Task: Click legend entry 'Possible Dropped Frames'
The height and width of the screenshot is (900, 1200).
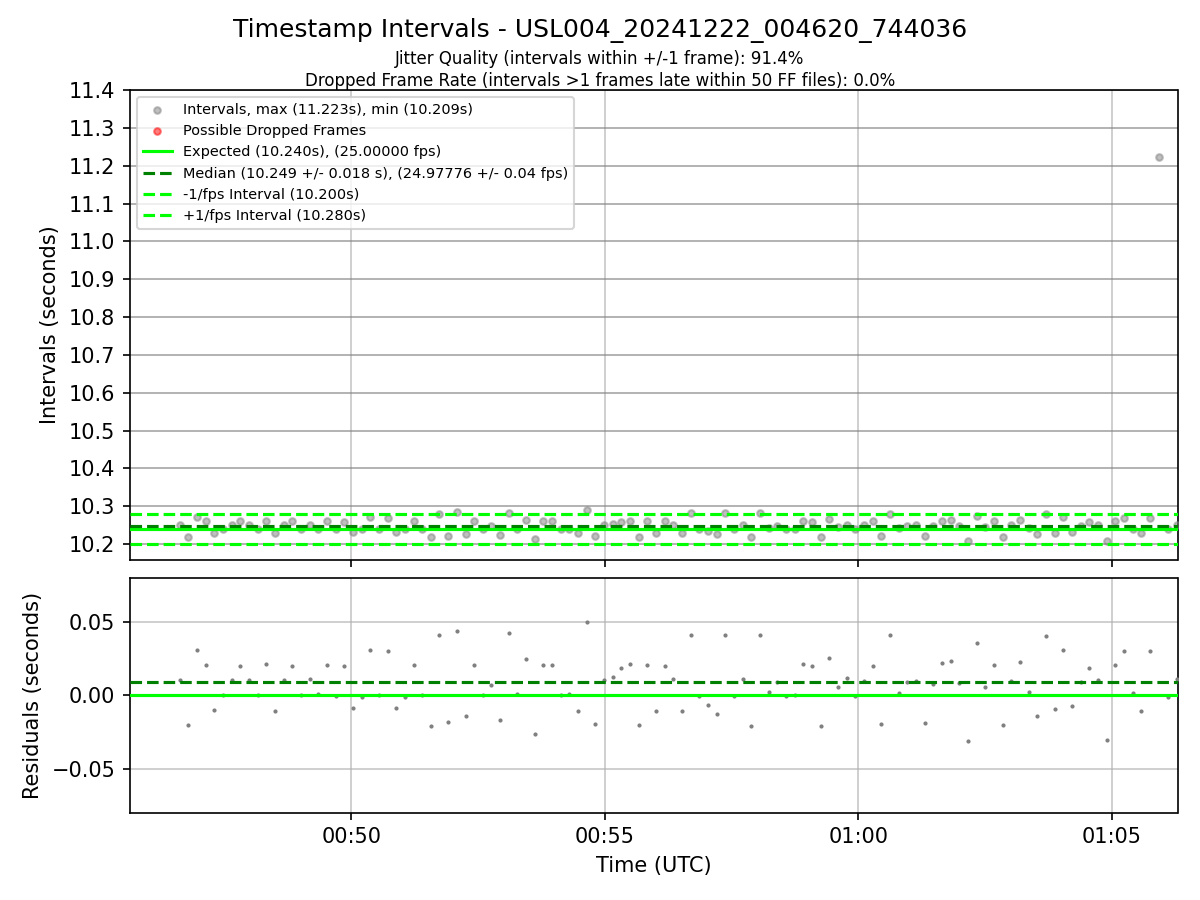Action: coord(274,130)
